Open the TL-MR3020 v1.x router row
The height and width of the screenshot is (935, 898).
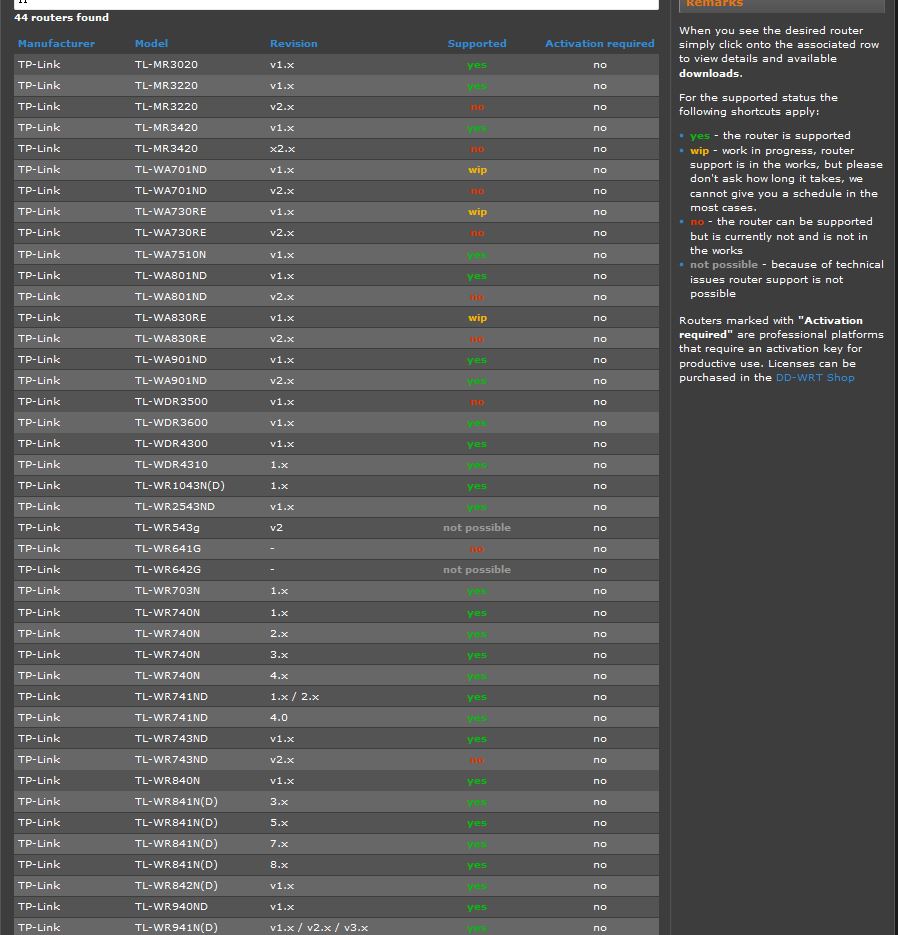336,65
